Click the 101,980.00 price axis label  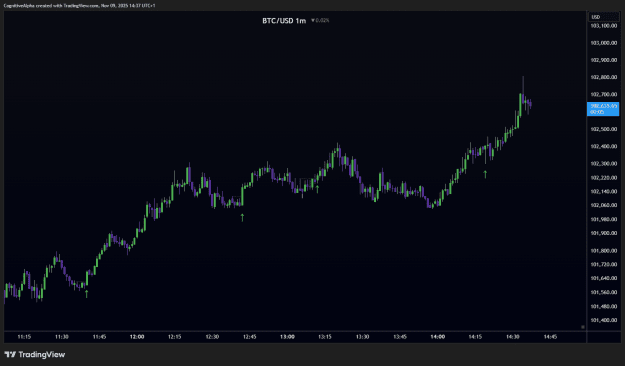[603, 219]
